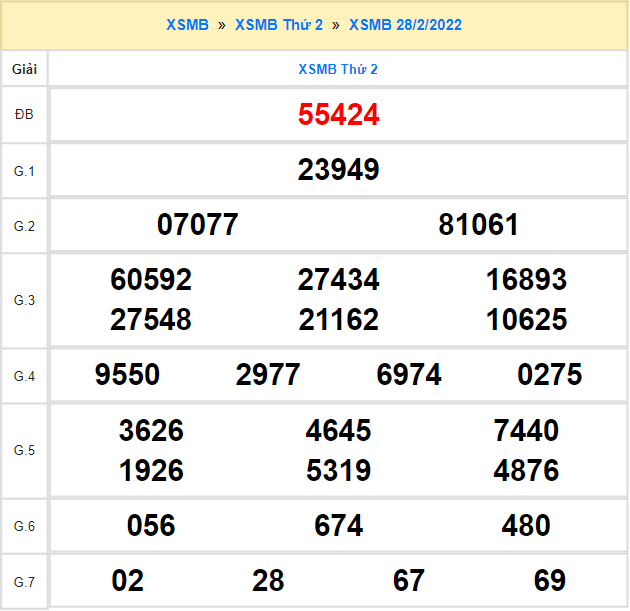Select the red special prize number 55424
The width and height of the screenshot is (630, 611).
(x=338, y=115)
